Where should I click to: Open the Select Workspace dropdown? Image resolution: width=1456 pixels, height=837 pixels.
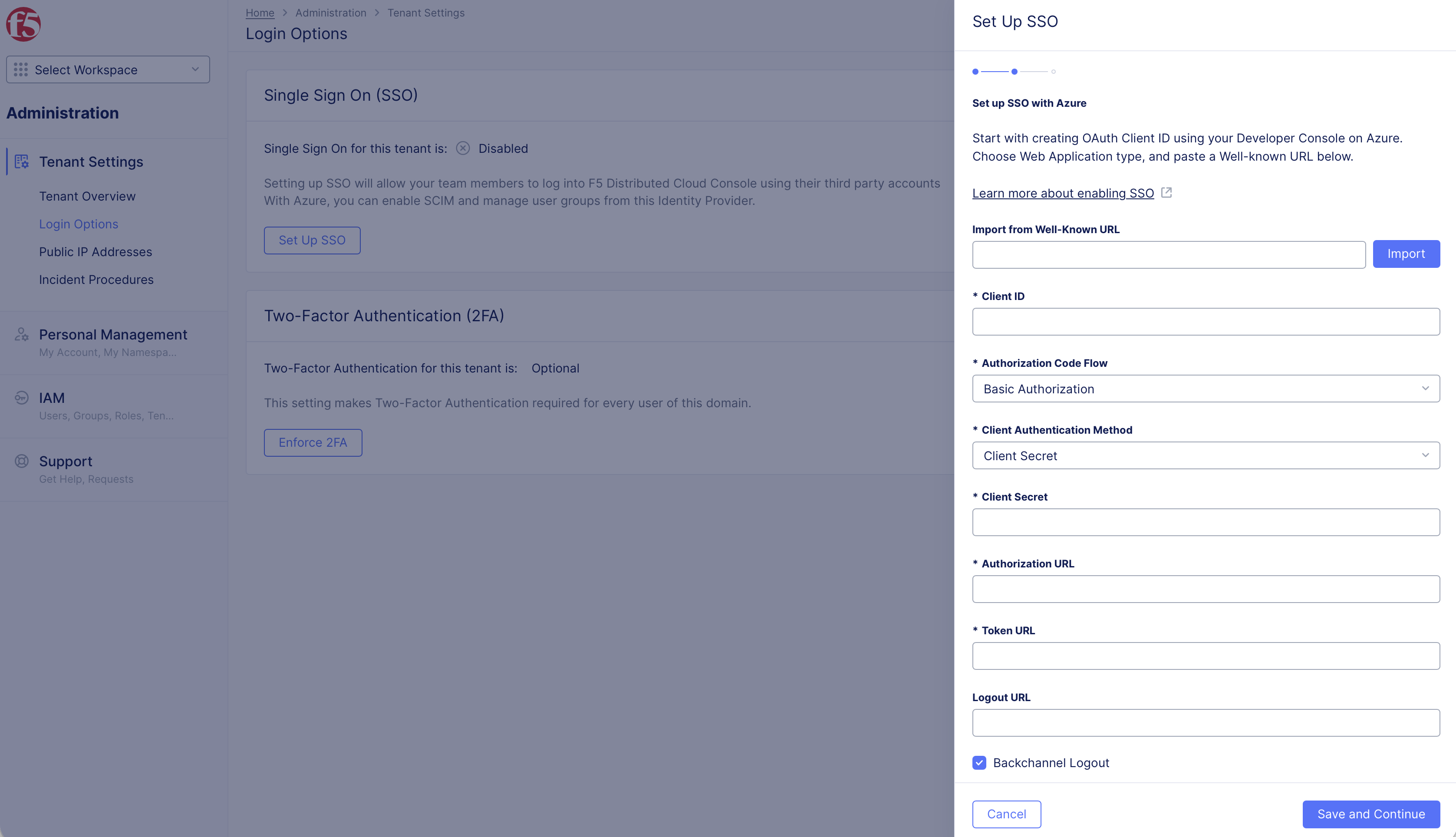(108, 69)
